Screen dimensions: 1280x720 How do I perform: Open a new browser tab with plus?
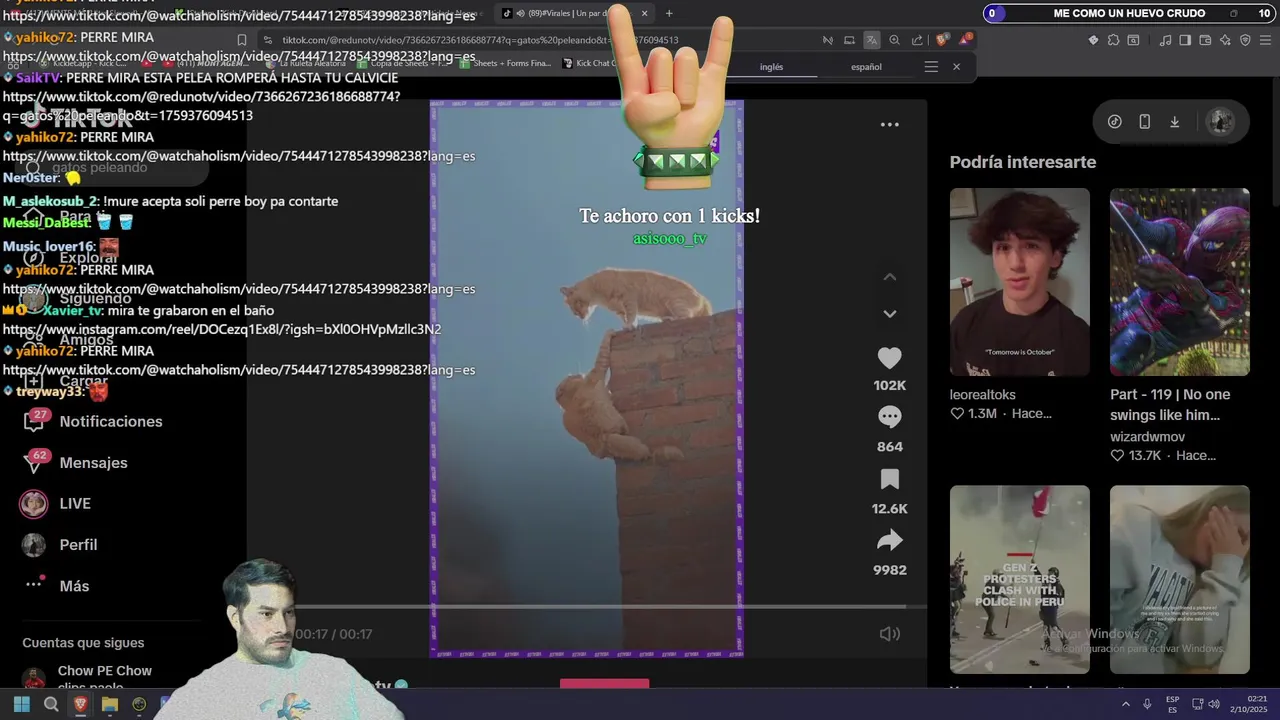click(669, 13)
